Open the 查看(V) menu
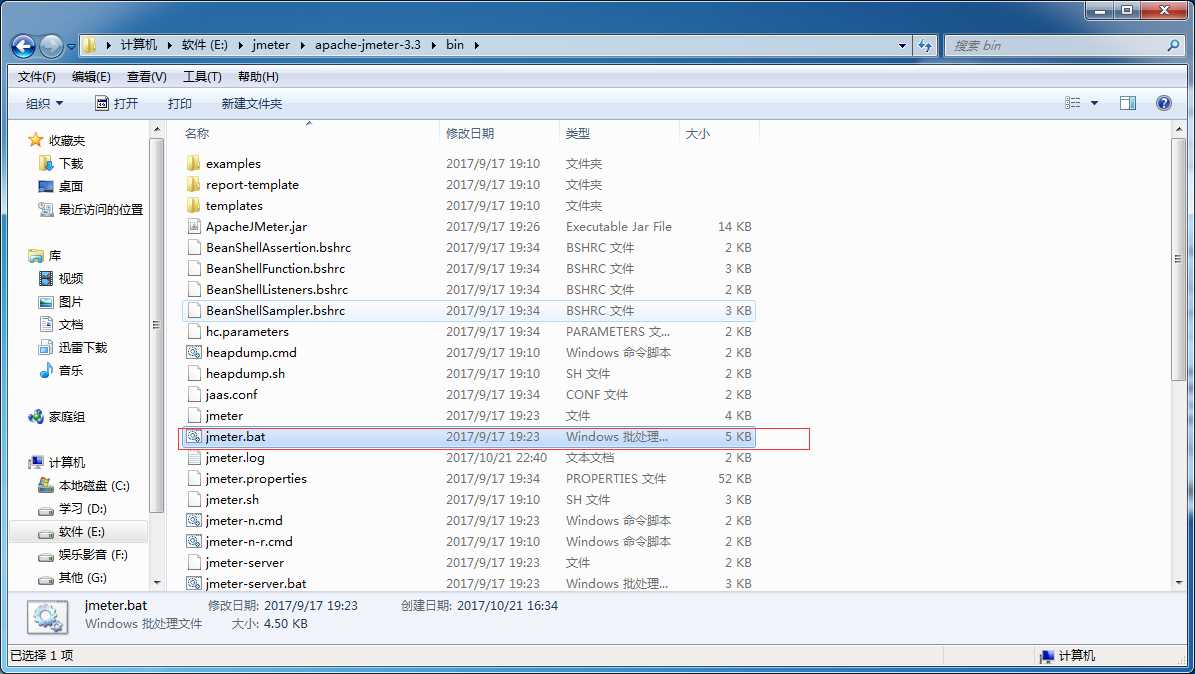This screenshot has height=674, width=1195. click(146, 77)
